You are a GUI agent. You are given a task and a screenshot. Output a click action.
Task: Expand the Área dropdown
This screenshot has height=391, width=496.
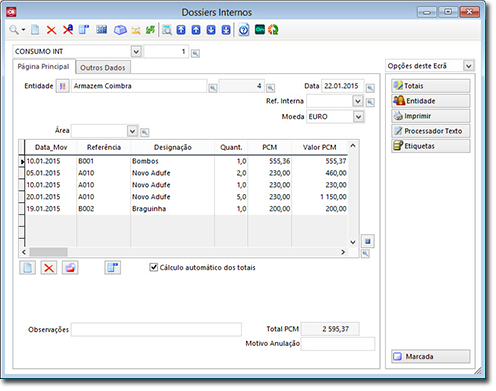tap(132, 131)
